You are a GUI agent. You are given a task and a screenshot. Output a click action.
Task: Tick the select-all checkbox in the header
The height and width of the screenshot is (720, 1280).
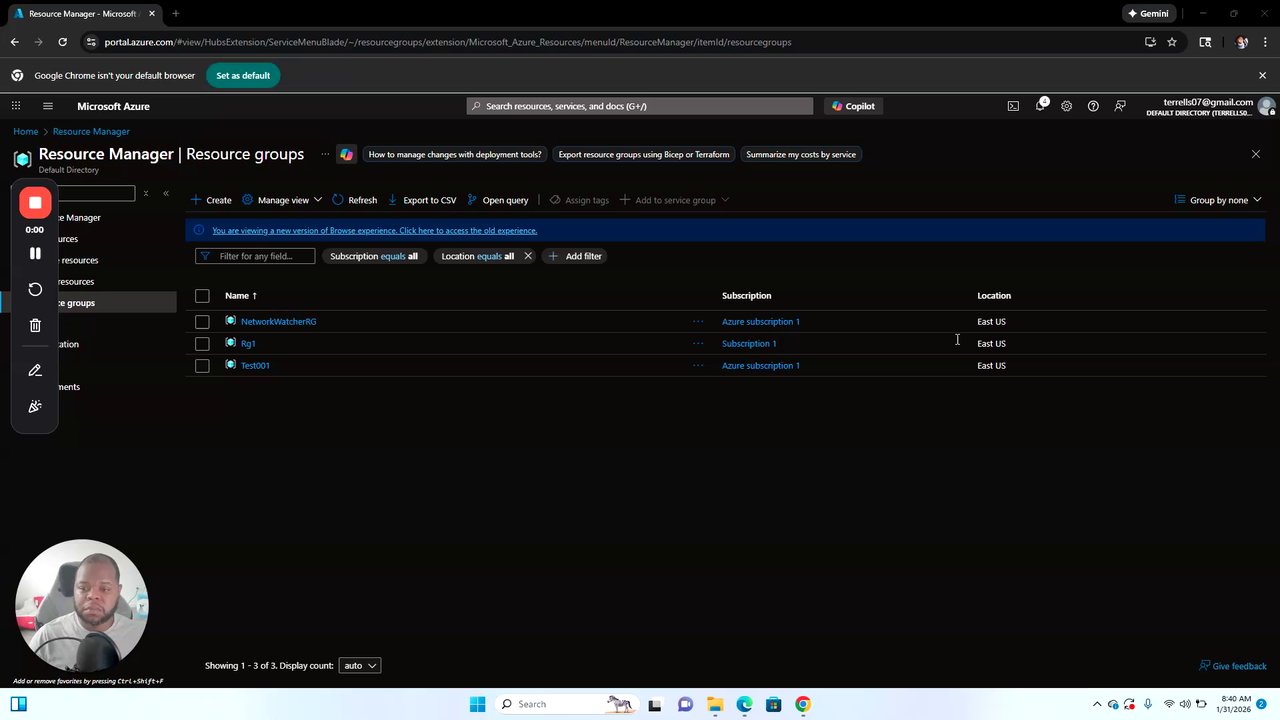202,296
